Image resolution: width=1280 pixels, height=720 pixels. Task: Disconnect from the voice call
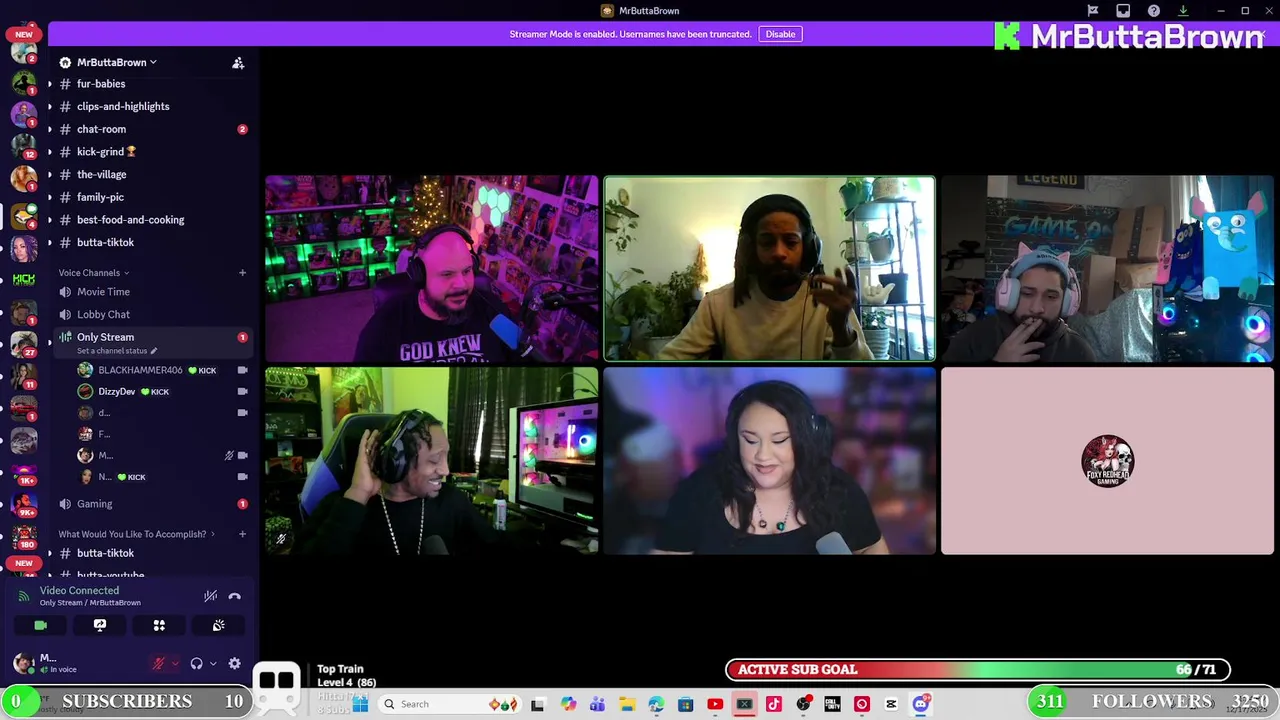click(x=235, y=596)
